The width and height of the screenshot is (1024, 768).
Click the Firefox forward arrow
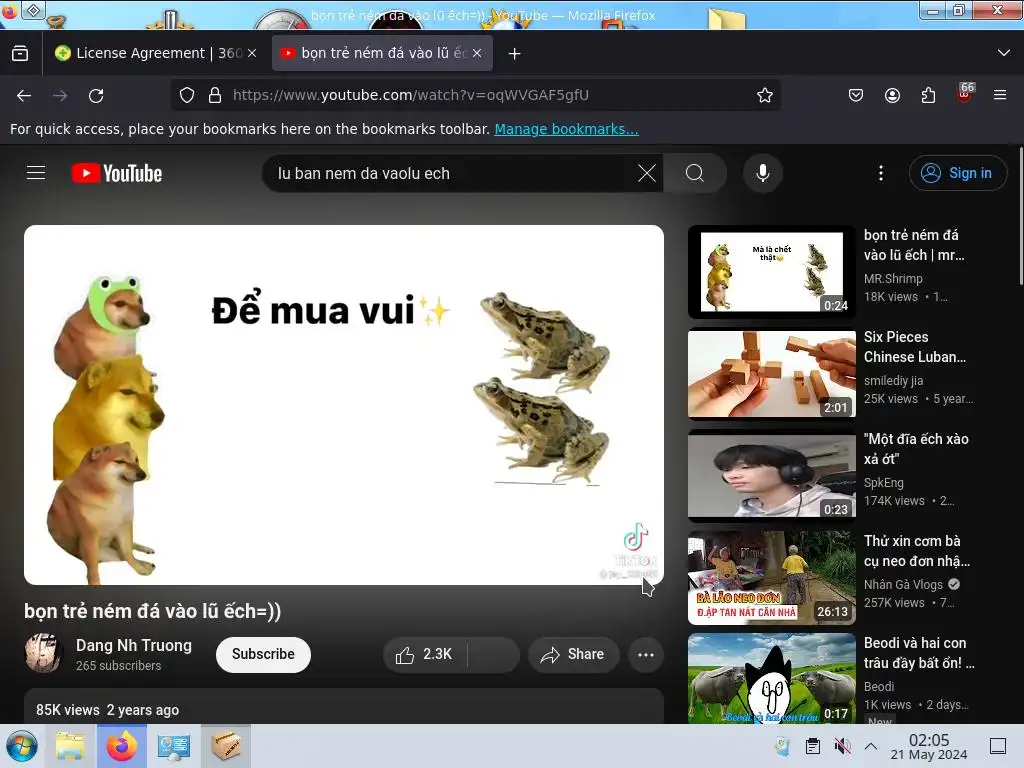60,95
